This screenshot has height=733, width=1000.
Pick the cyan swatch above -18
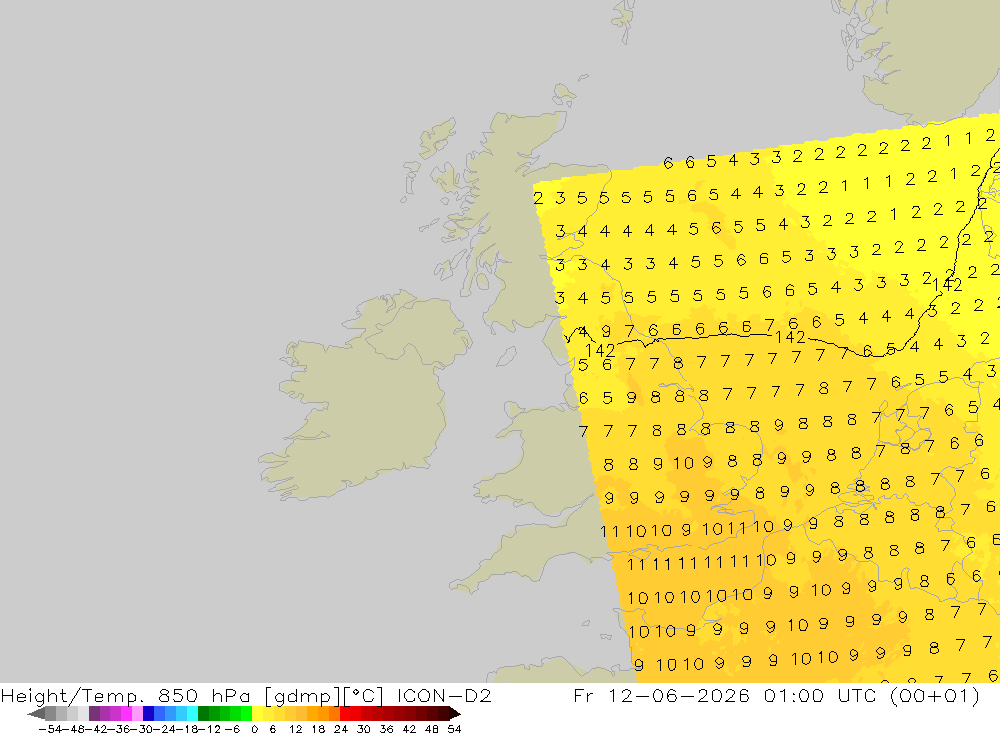(192, 714)
